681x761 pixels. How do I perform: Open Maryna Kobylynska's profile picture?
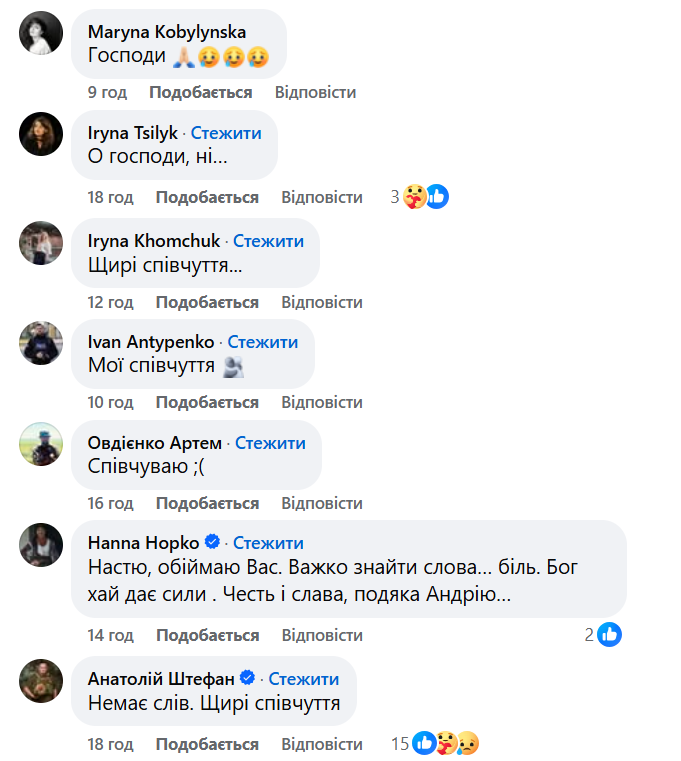42,35
